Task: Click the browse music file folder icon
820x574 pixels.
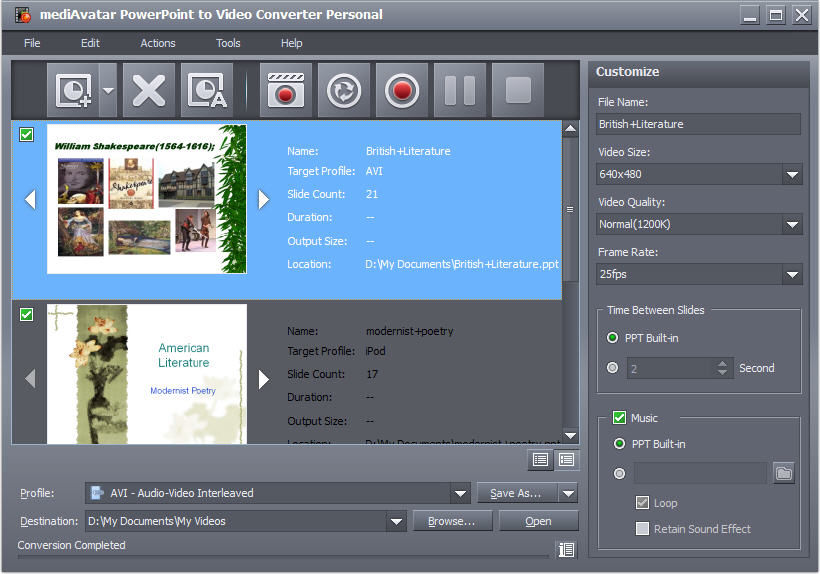Action: coord(783,473)
